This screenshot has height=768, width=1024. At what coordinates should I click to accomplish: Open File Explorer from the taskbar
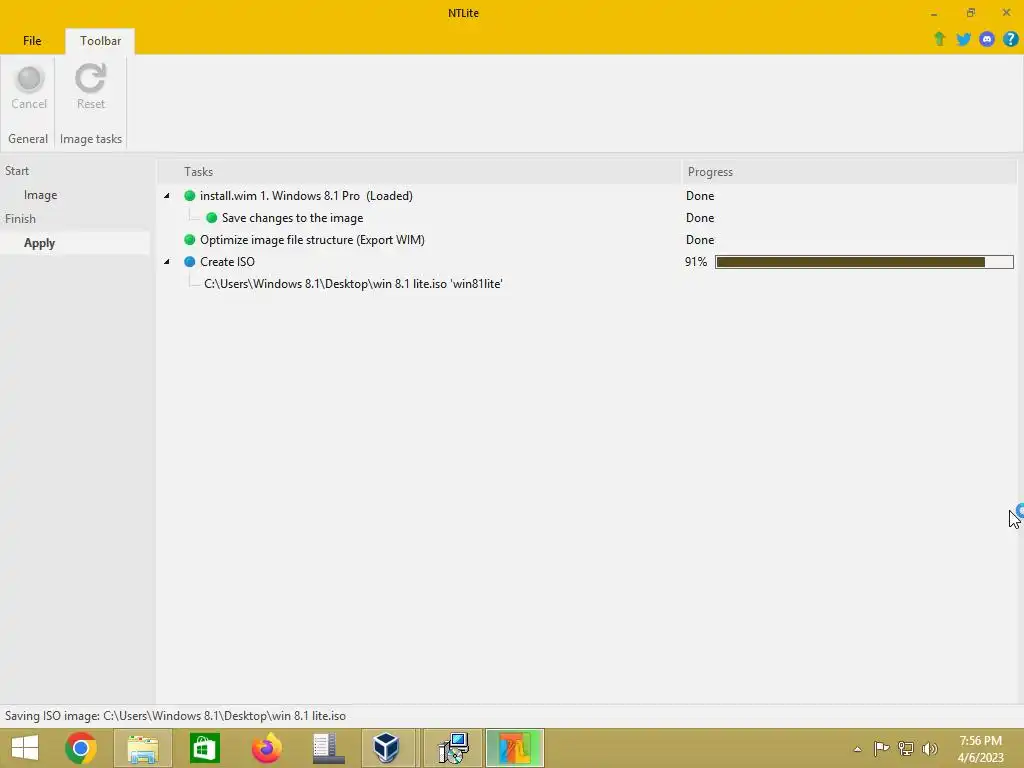click(142, 748)
